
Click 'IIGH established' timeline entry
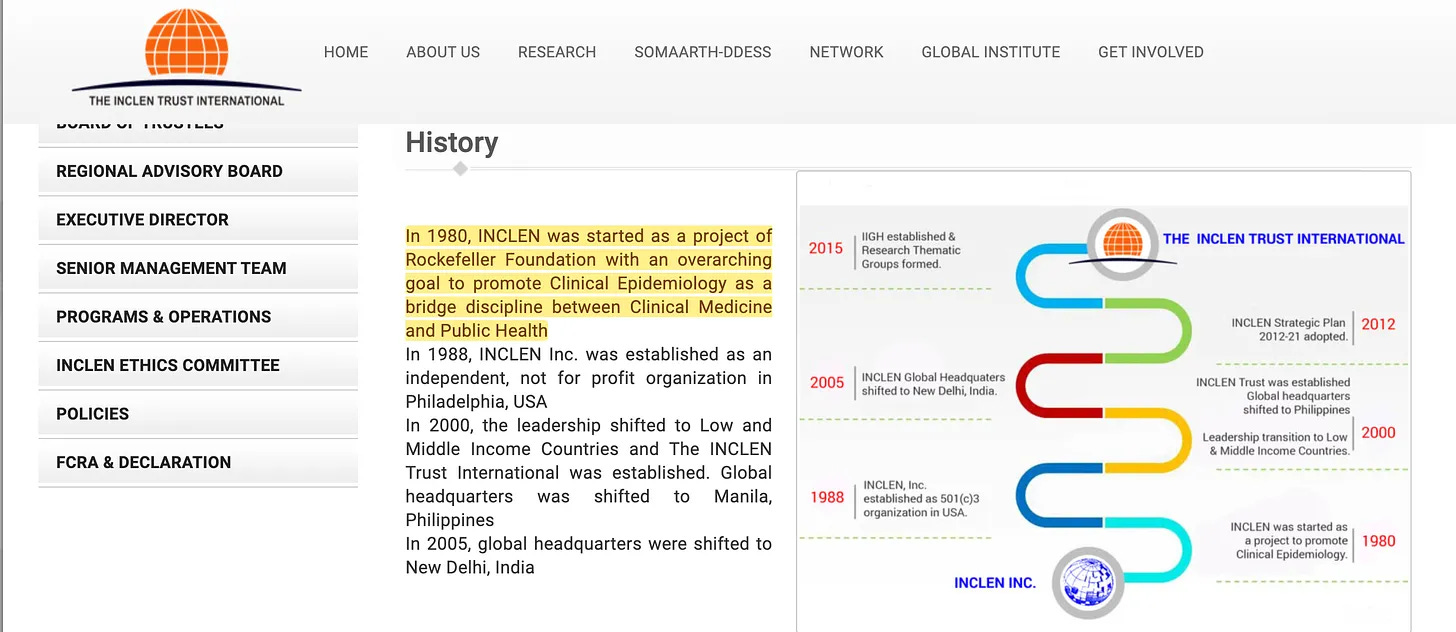(911, 250)
